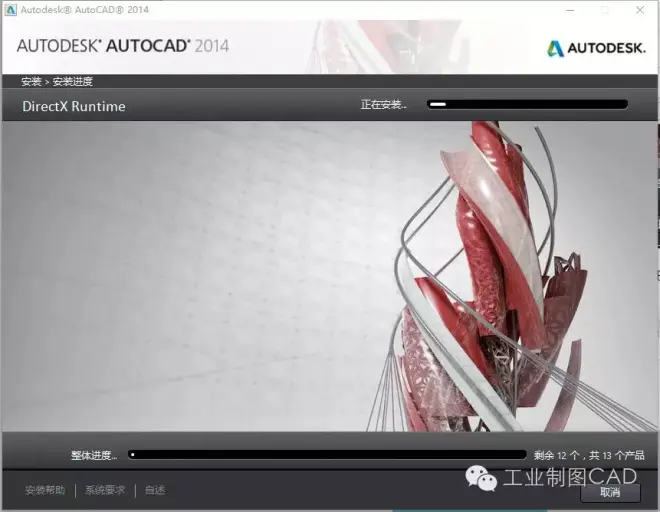Click the 正在安装 status text
Screen dimensions: 660x512
click(383, 104)
